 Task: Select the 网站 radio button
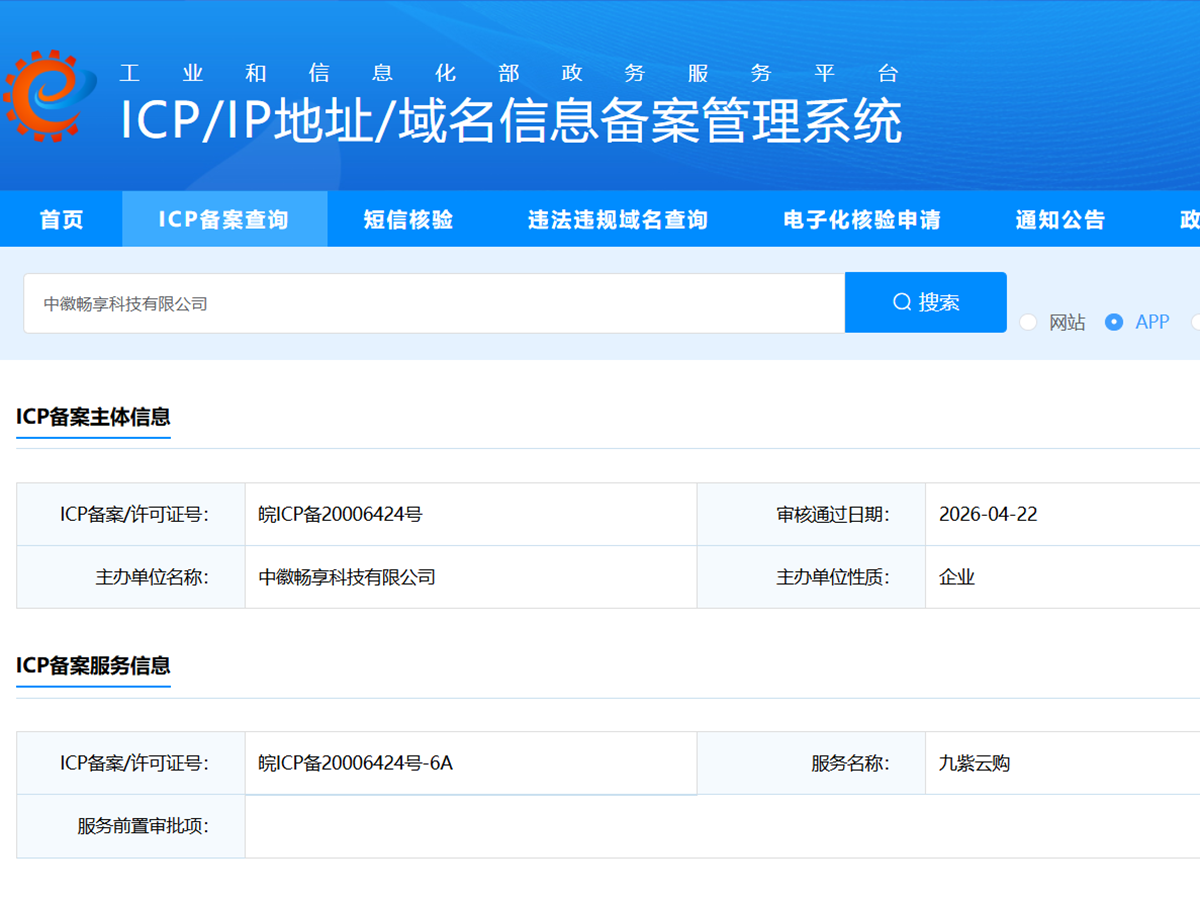1028,322
